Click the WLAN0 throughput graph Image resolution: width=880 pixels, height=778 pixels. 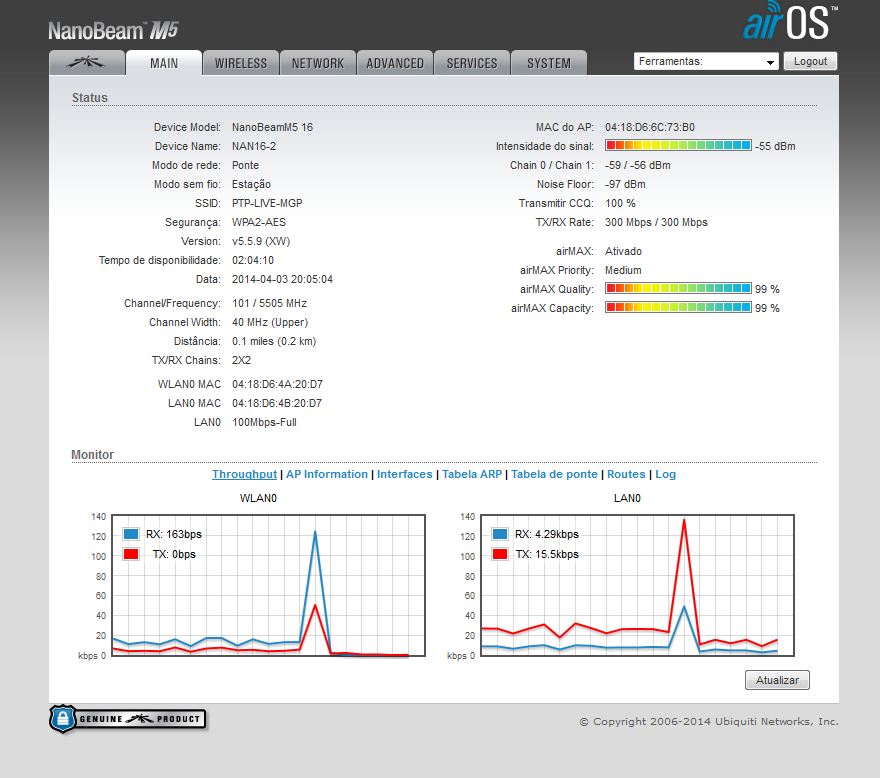pyautogui.click(x=268, y=585)
